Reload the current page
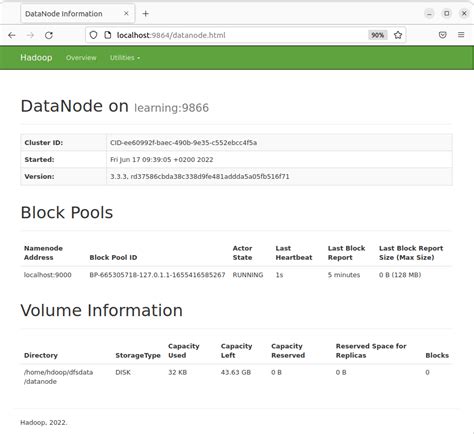Image resolution: width=474 pixels, height=434 pixels. [x=49, y=35]
